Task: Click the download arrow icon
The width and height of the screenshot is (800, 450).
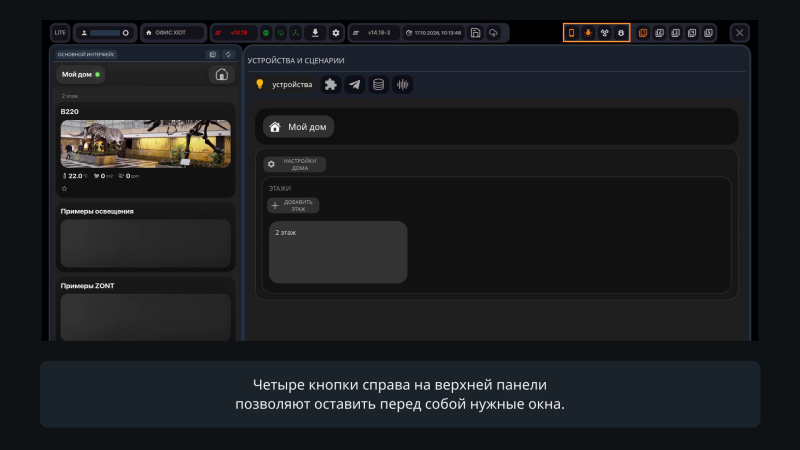Action: 315,33
